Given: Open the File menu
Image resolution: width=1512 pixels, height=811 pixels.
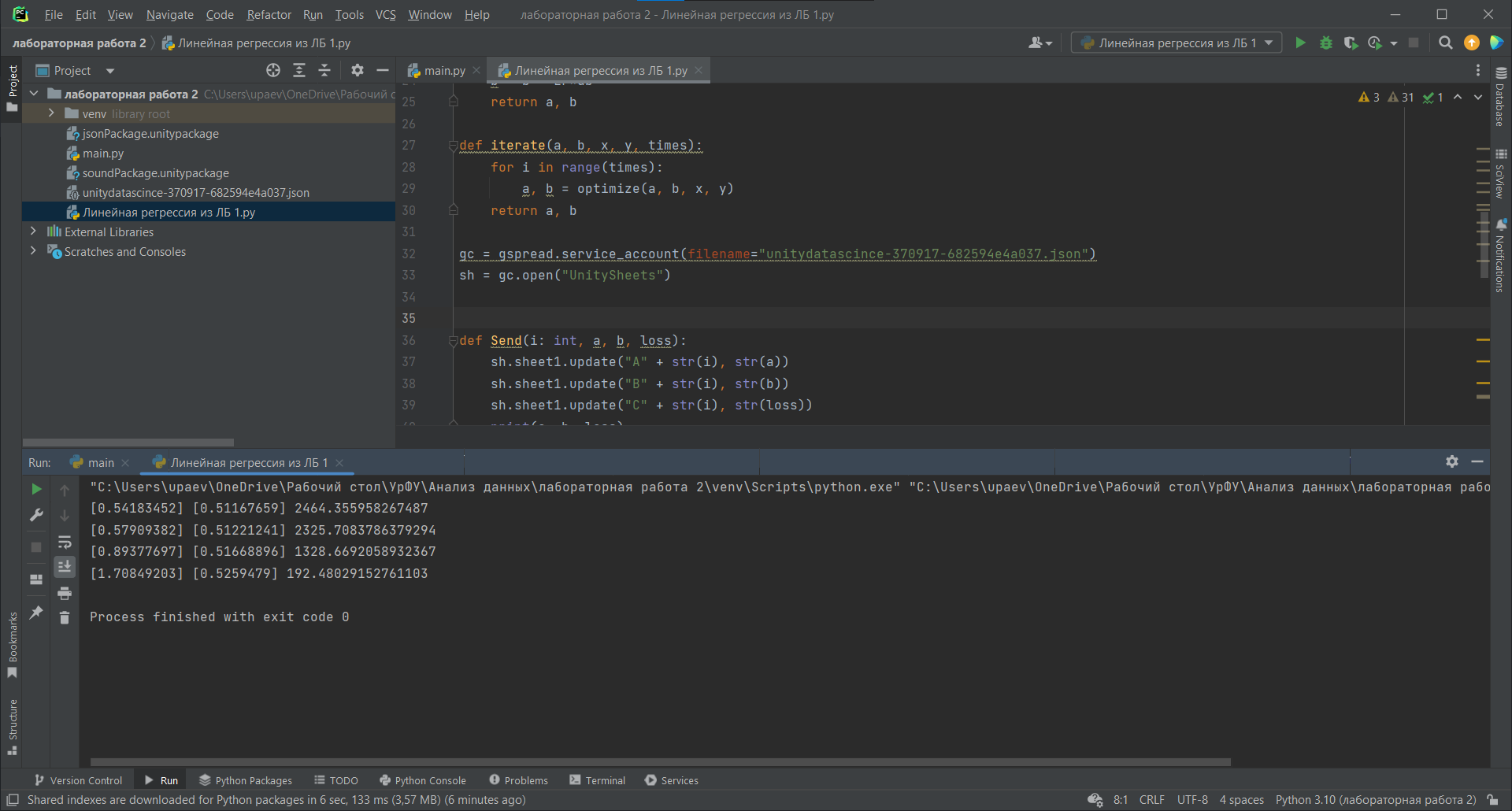Looking at the screenshot, I should [54, 14].
